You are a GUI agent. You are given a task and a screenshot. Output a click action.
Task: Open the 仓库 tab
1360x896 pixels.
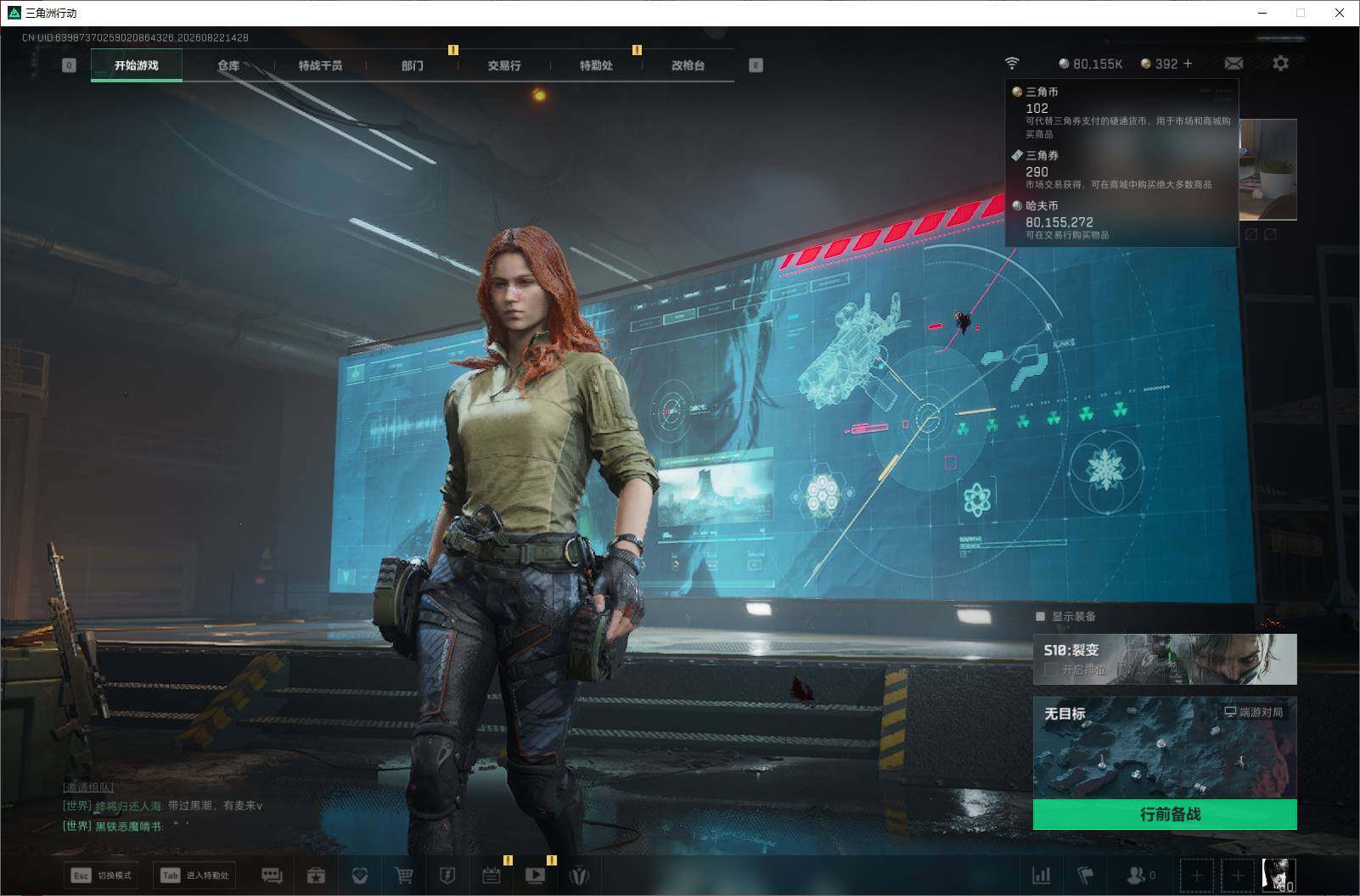pyautogui.click(x=228, y=65)
